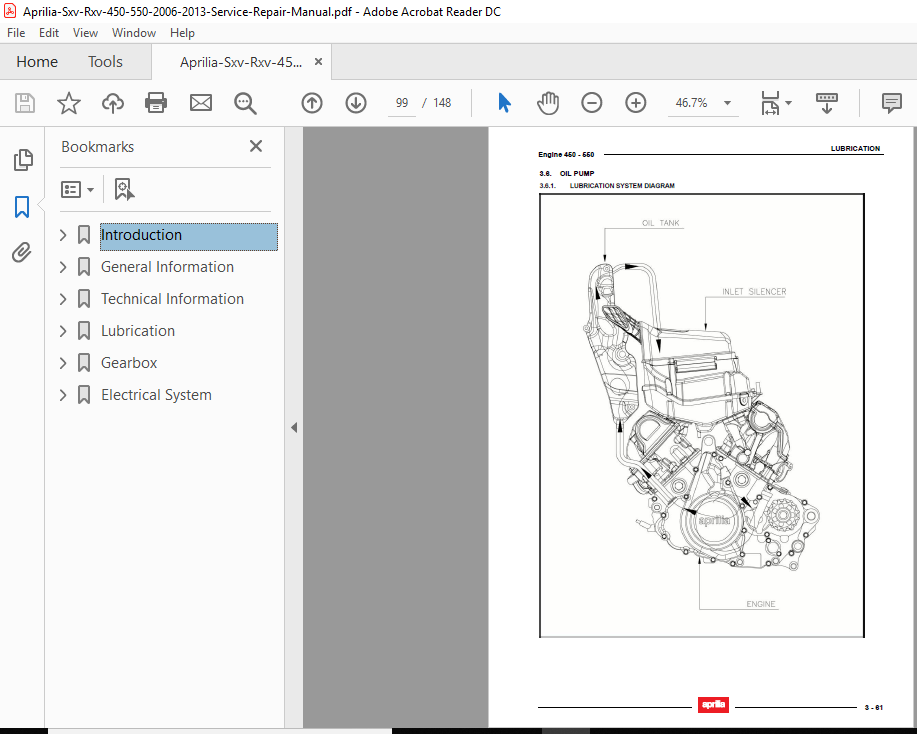Image resolution: width=917 pixels, height=734 pixels.
Task: Click the OIL TANK label in diagram
Action: [660, 223]
